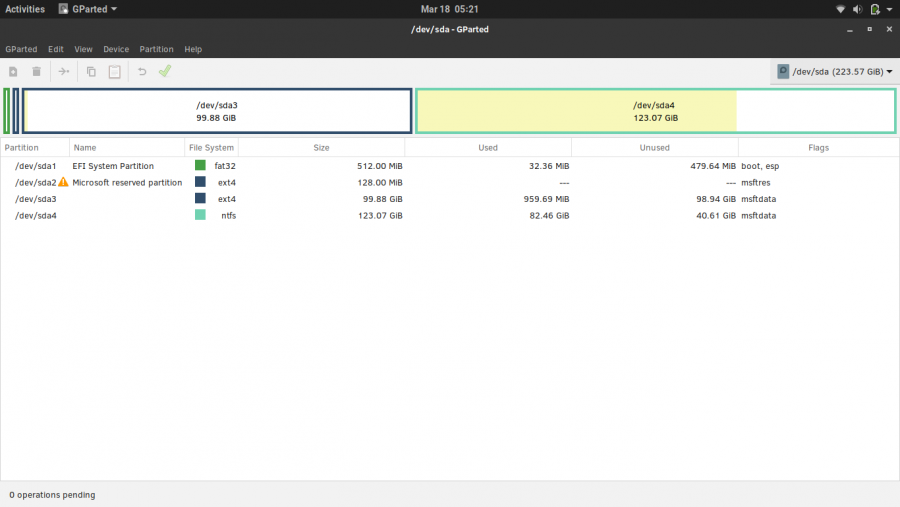Open the /dev/sda device selector dropdown
900x507 pixels.
pyautogui.click(x=835, y=72)
